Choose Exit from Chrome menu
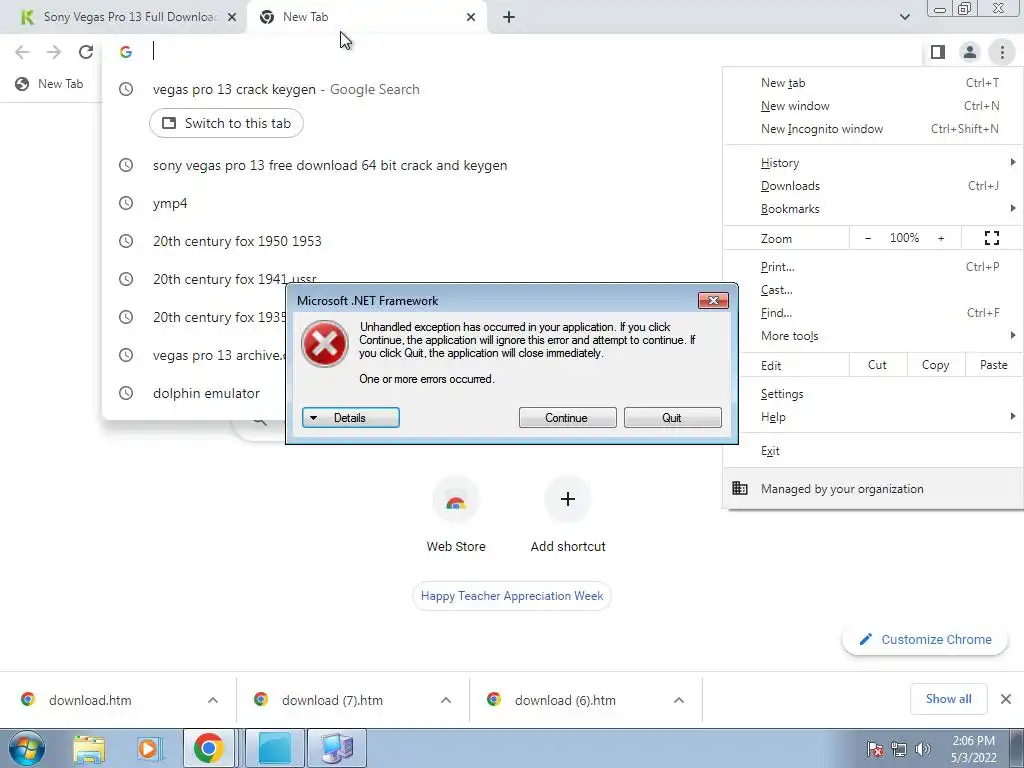This screenshot has height=768, width=1024. click(873, 451)
